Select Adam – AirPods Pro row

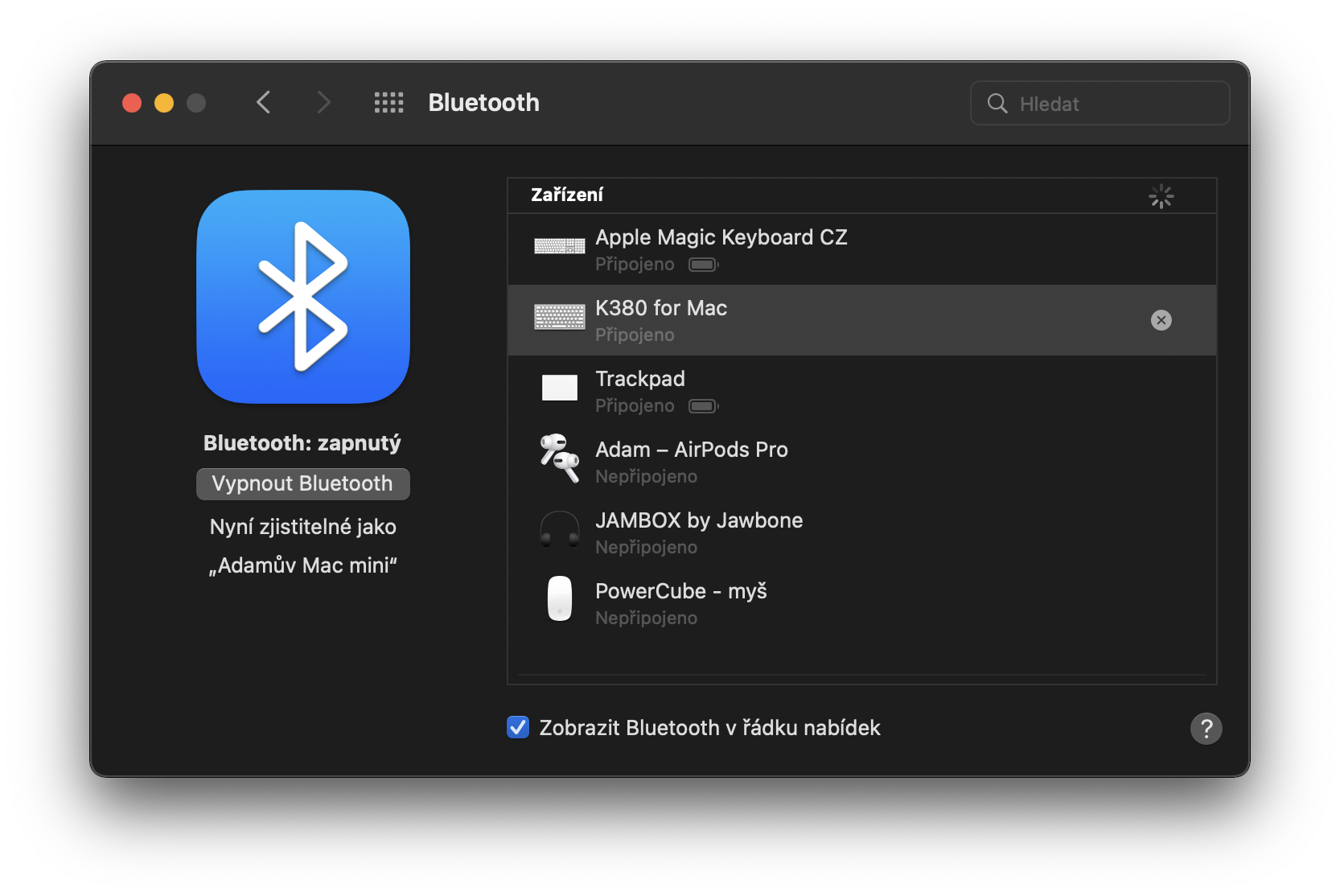861,462
